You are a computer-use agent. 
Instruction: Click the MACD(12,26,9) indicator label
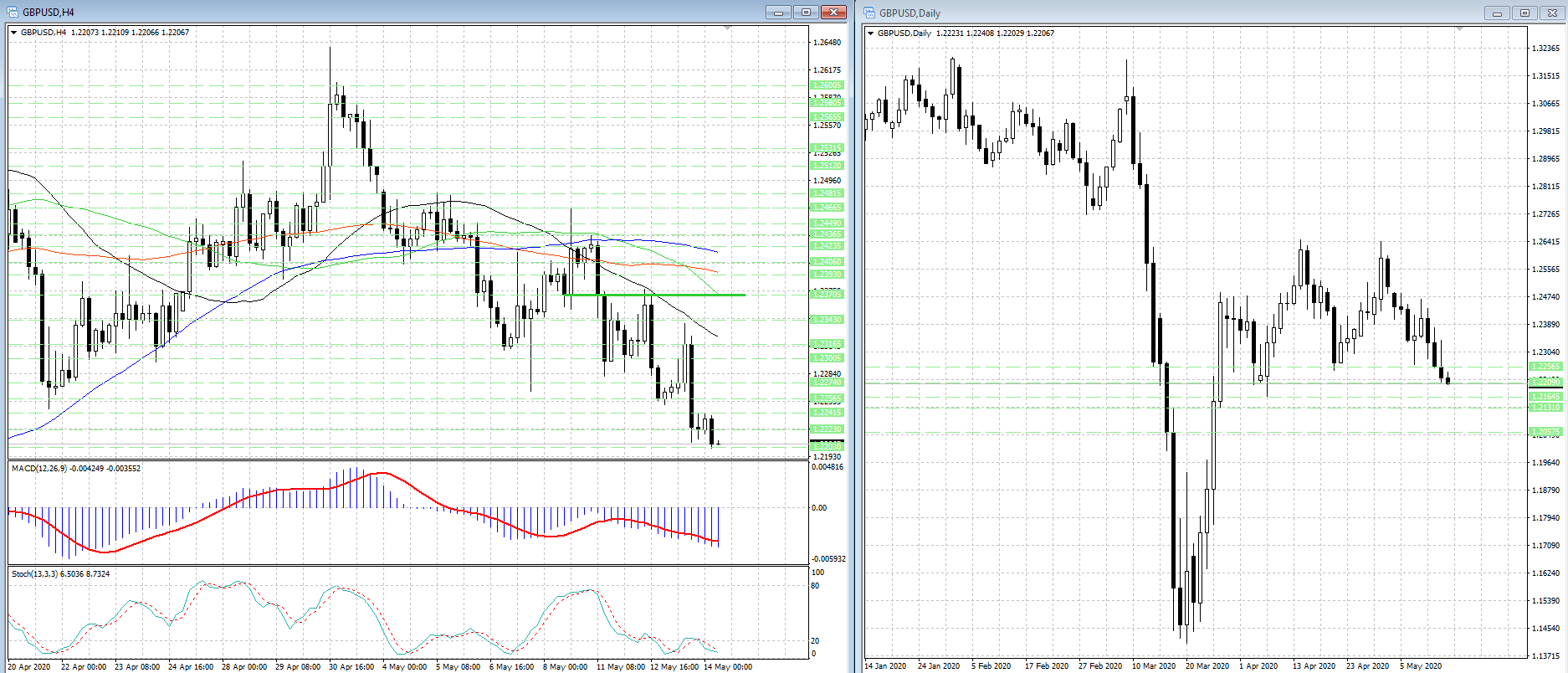(75, 469)
